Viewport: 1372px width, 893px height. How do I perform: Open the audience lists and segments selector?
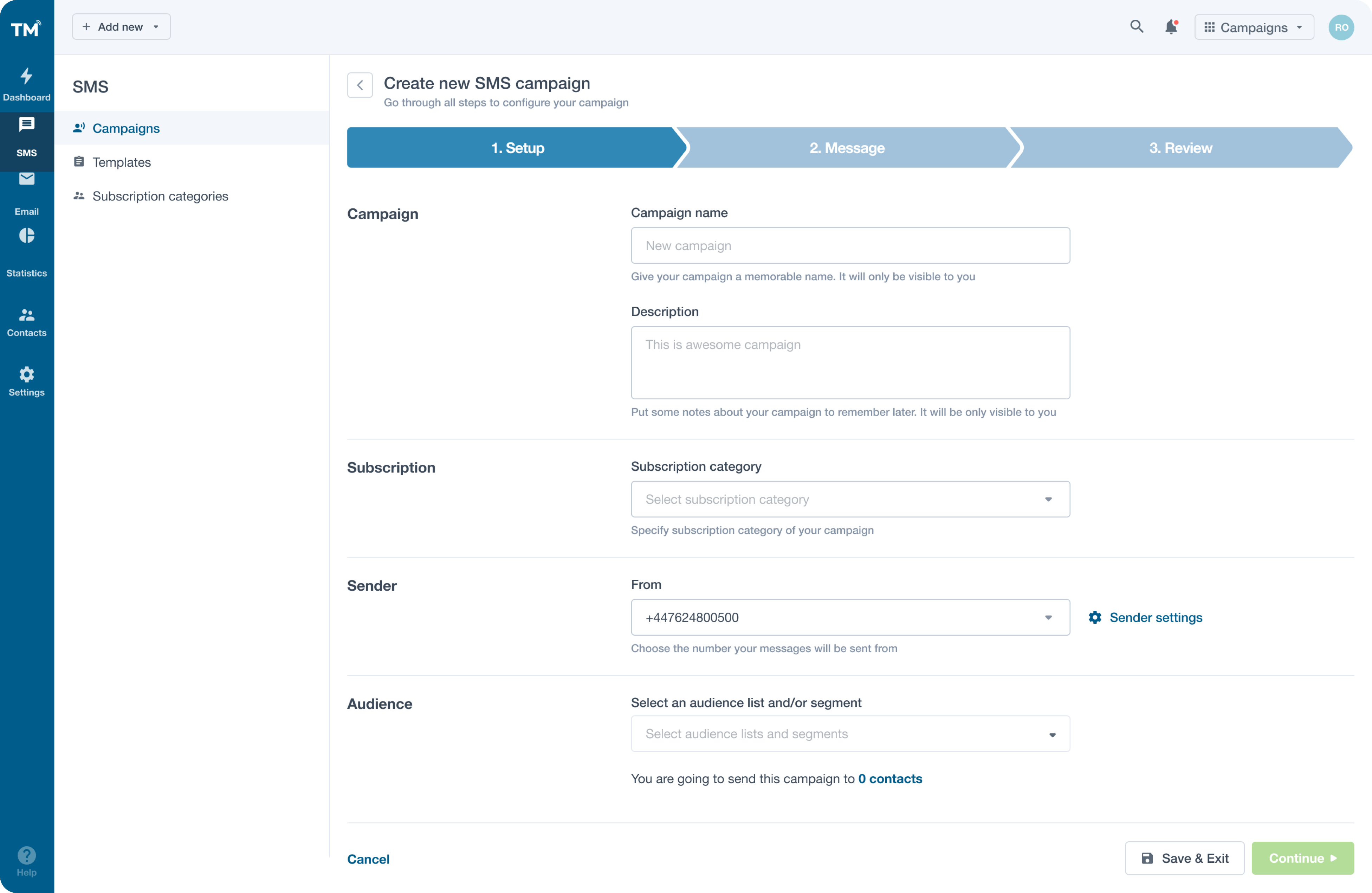(x=850, y=733)
